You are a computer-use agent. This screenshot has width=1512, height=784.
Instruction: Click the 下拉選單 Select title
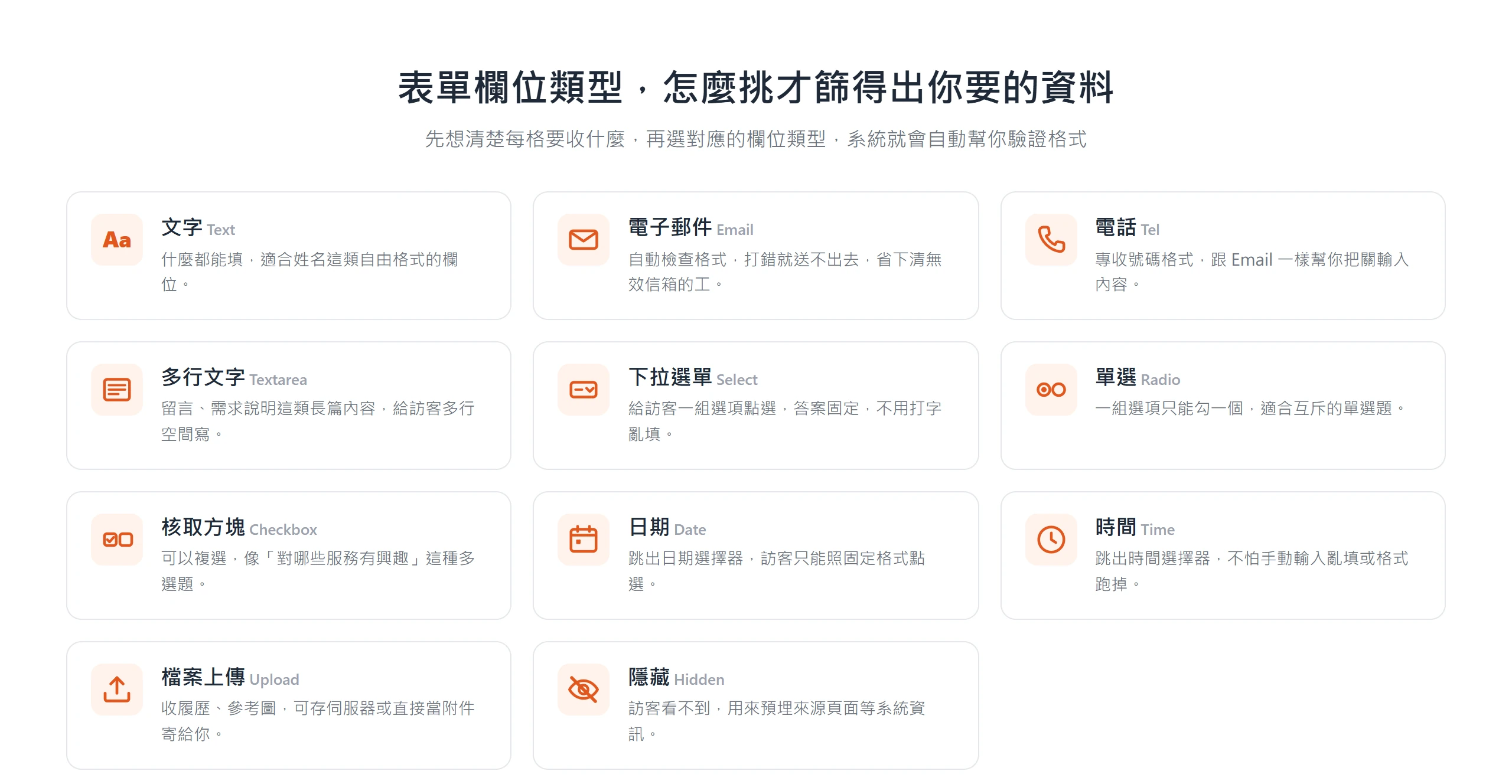click(693, 378)
